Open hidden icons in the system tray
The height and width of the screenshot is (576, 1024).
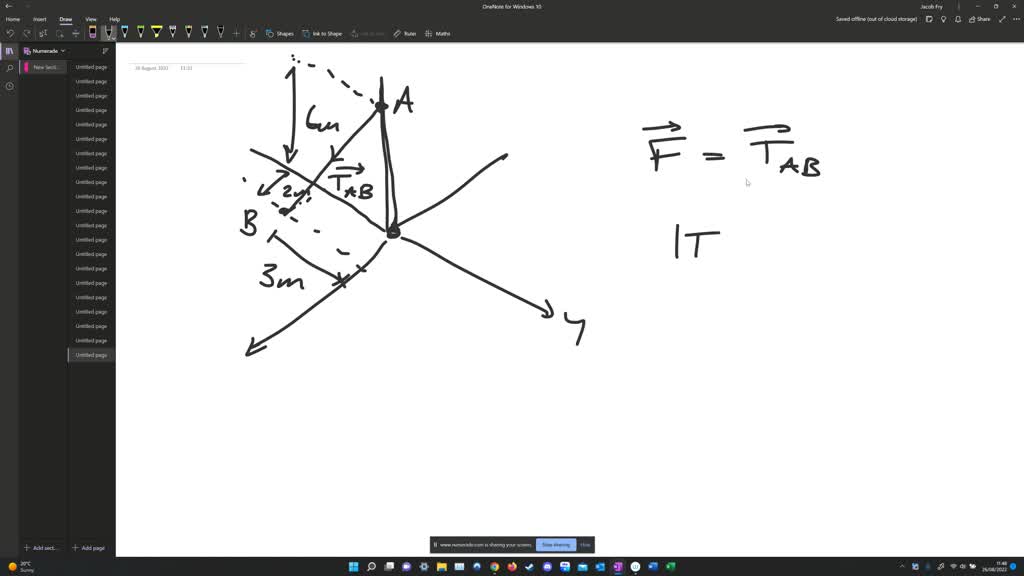click(902, 566)
